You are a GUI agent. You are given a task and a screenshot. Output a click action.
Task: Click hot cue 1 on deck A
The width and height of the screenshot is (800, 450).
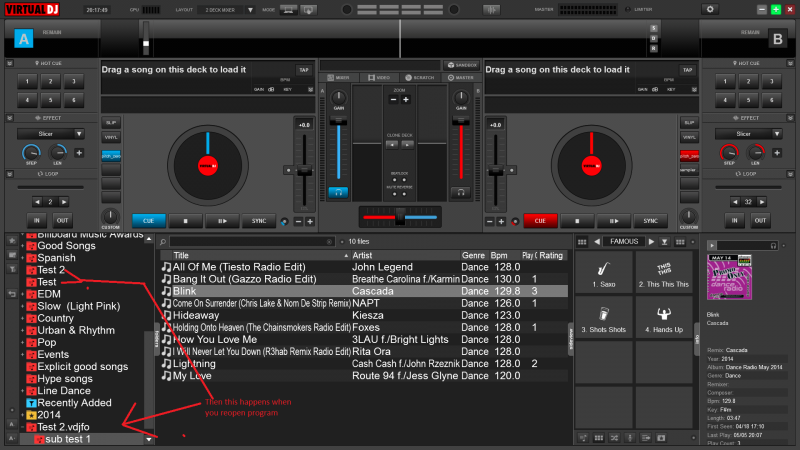tap(28, 82)
